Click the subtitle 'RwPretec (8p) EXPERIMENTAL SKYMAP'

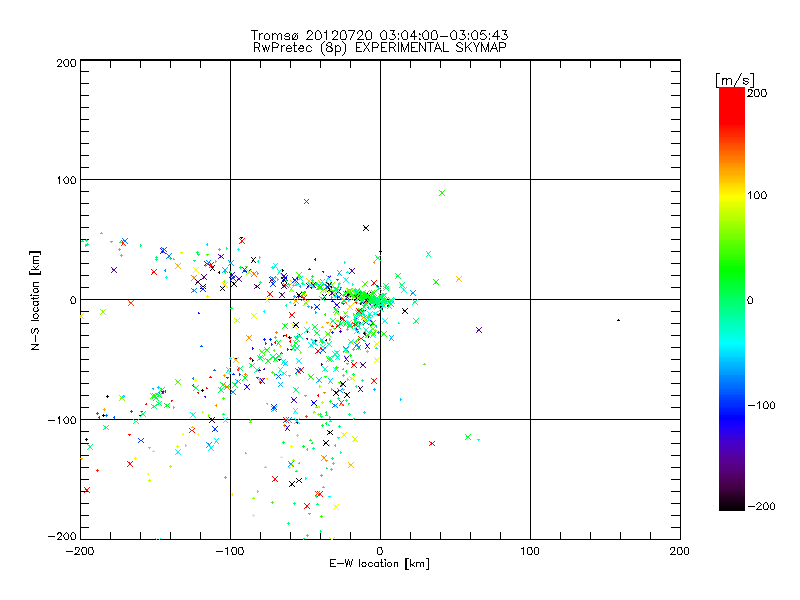tap(380, 48)
